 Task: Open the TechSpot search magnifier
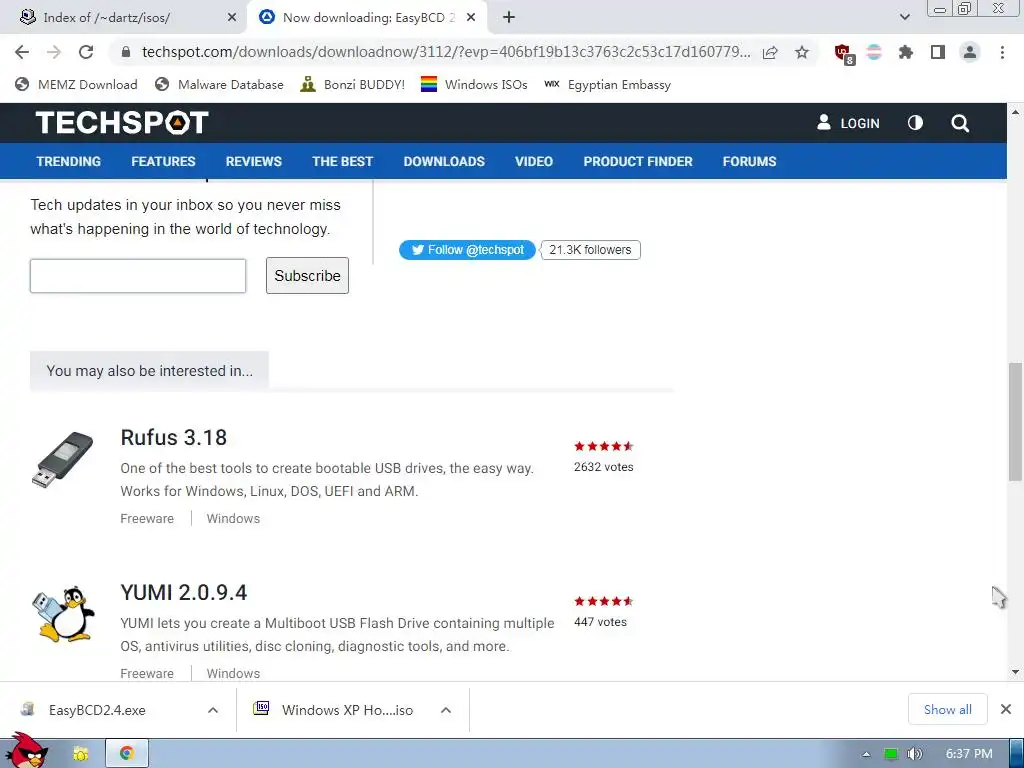point(960,123)
